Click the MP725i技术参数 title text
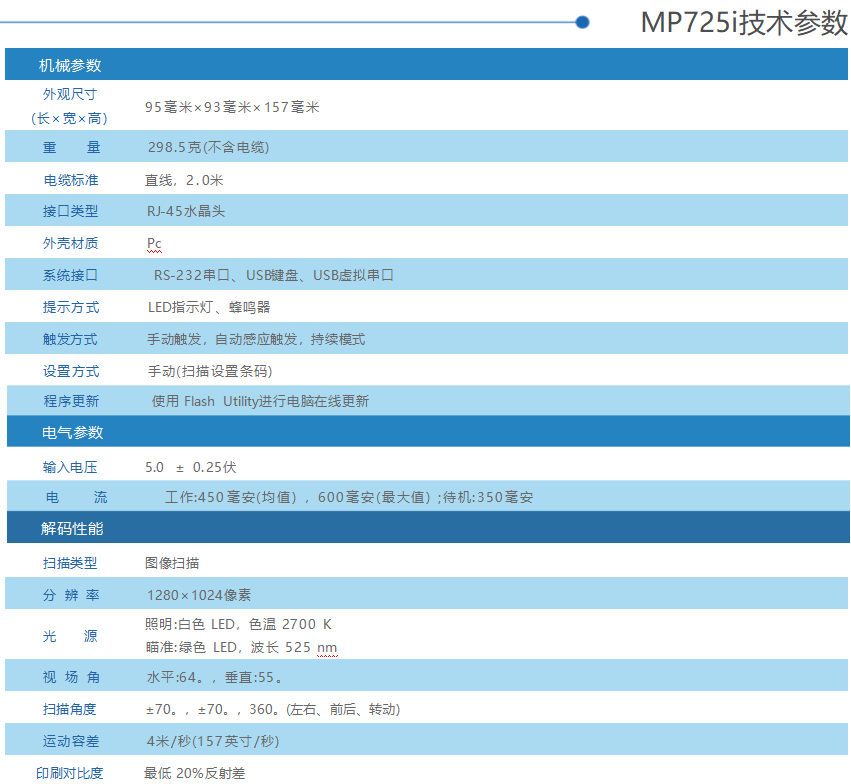 (x=743, y=23)
